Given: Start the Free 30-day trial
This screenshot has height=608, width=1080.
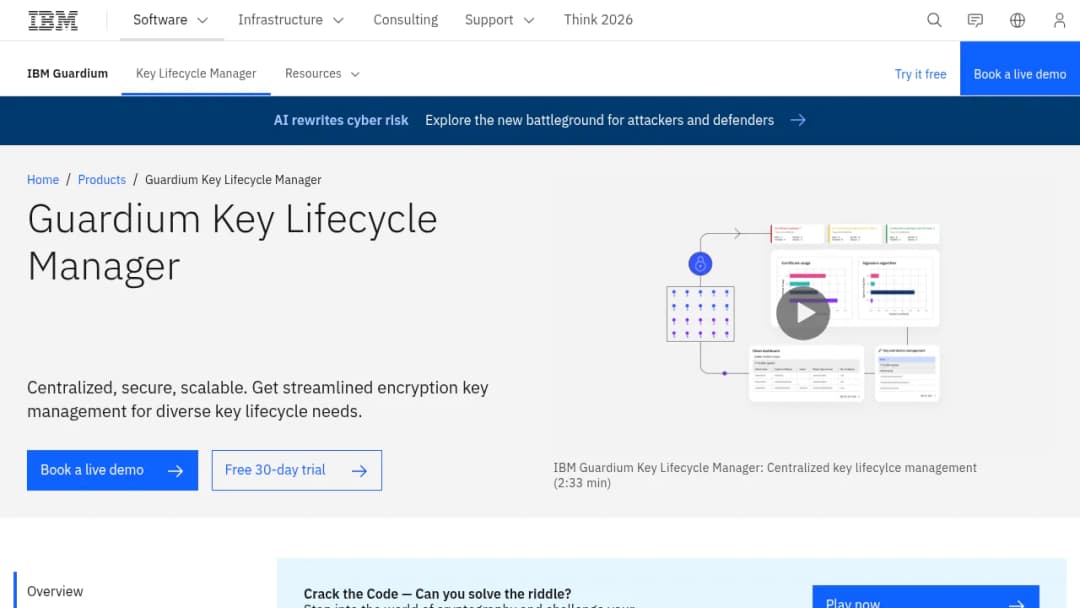Looking at the screenshot, I should coord(297,470).
